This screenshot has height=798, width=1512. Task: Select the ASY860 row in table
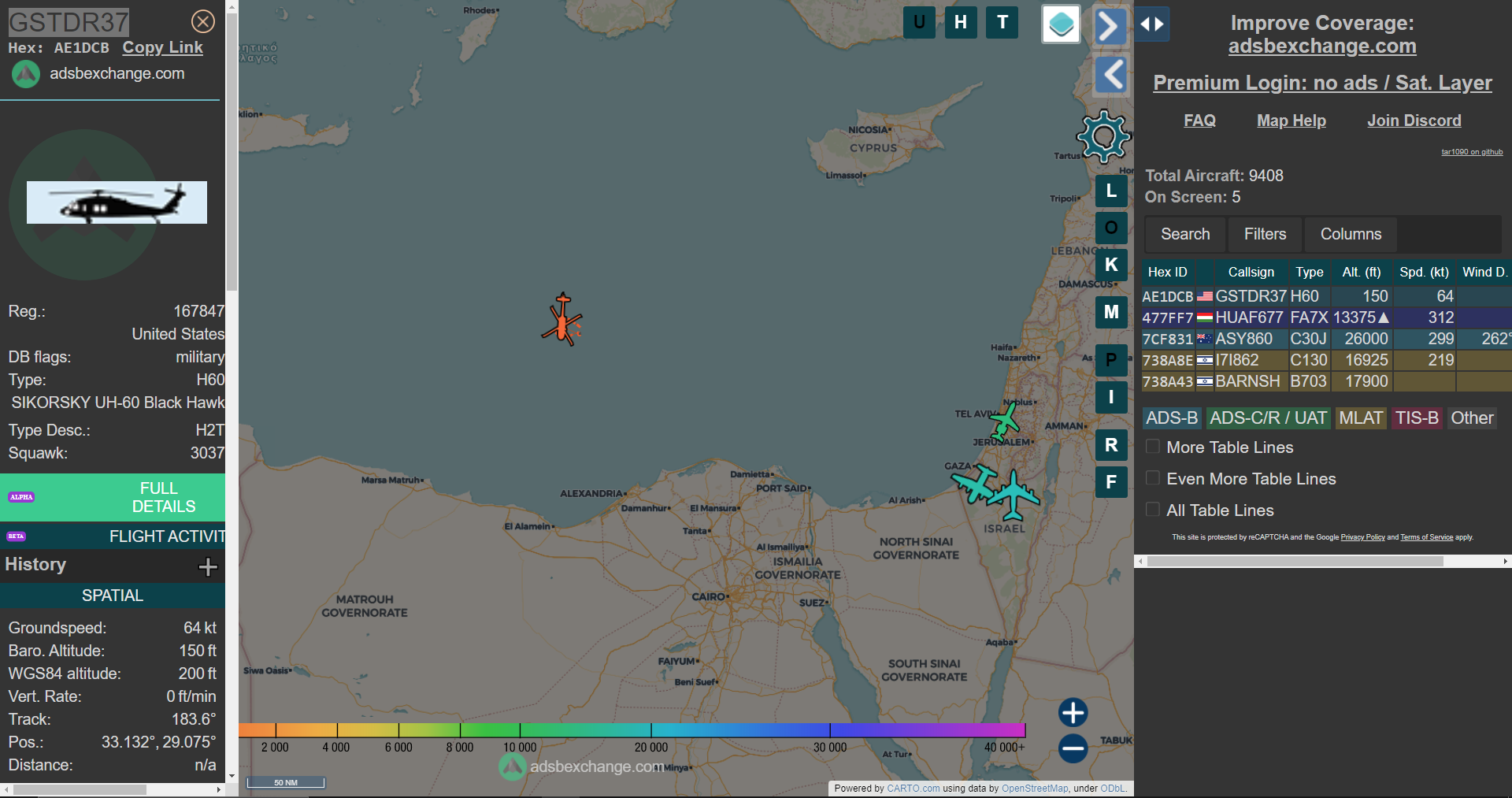tap(1326, 339)
